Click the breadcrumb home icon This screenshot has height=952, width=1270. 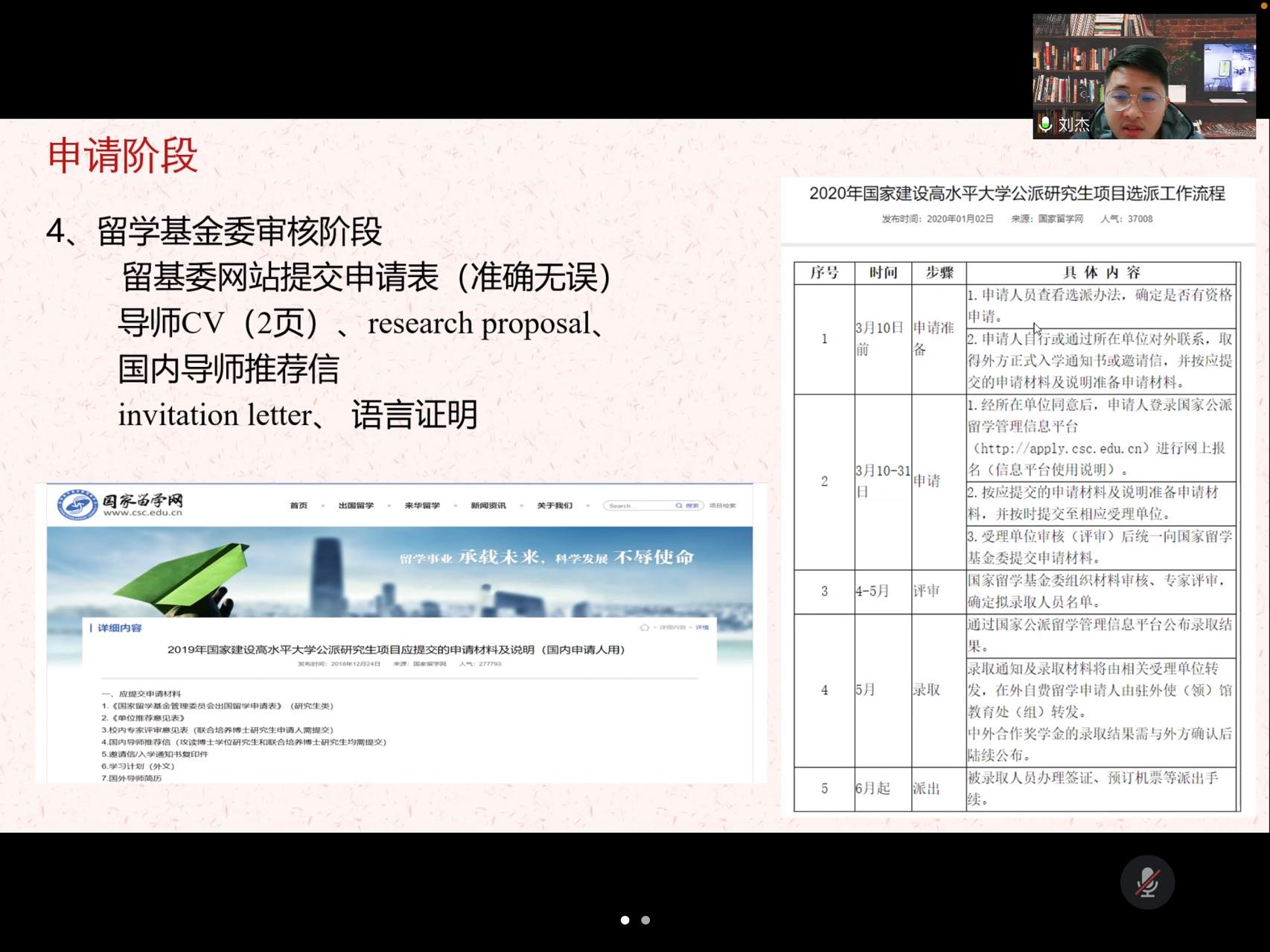[644, 627]
